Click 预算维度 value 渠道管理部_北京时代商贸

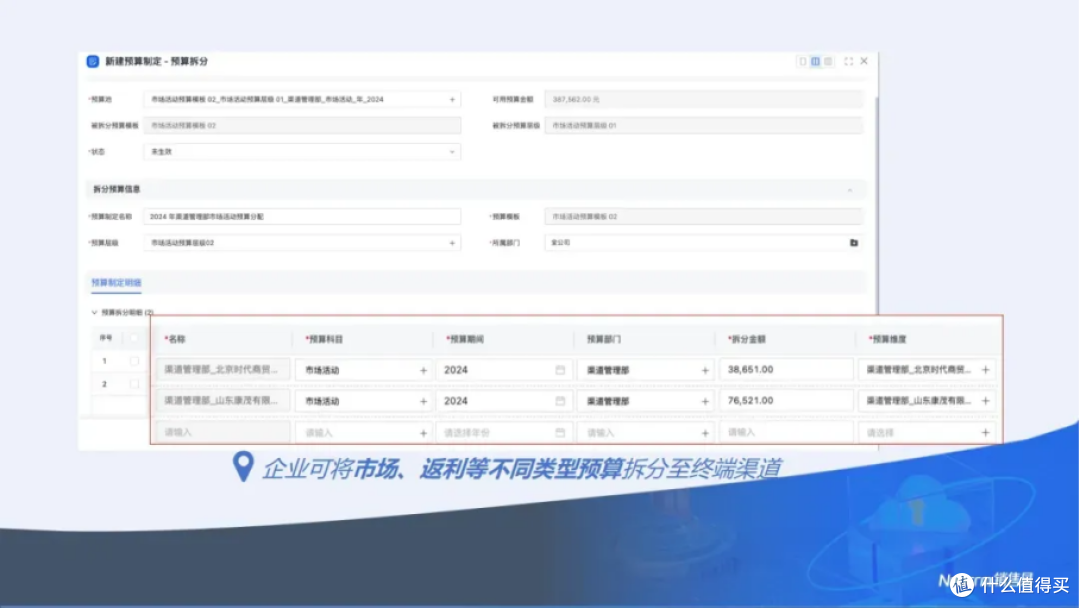click(x=918, y=370)
